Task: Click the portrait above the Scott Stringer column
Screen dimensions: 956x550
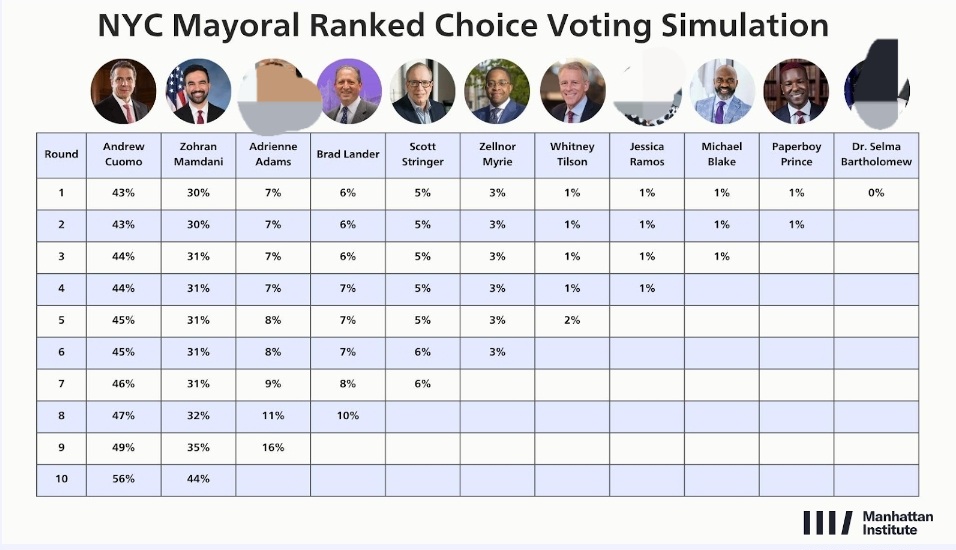Action: 423,91
